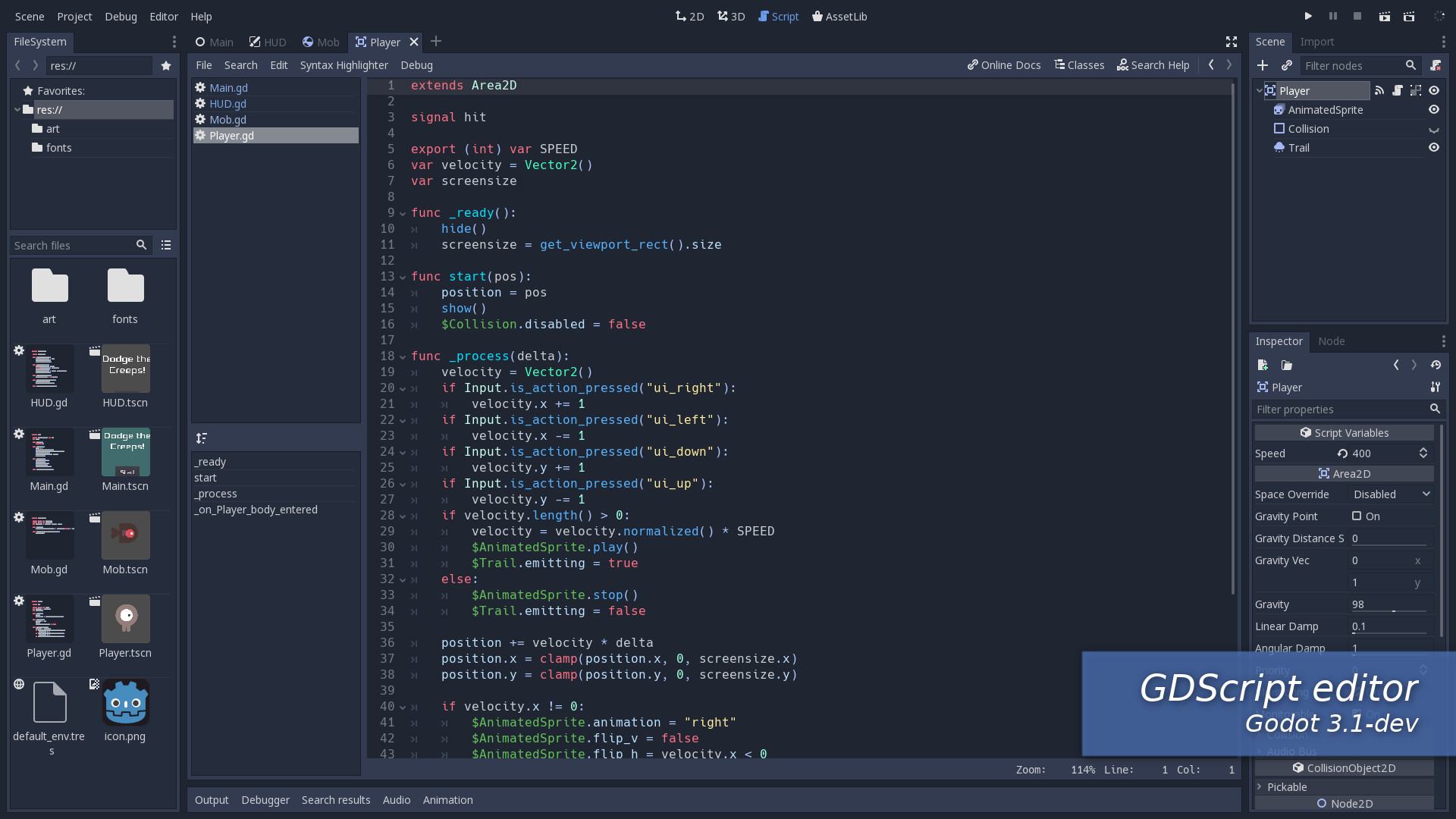
Task: Open the inspector history icon
Action: [x=1436, y=365]
